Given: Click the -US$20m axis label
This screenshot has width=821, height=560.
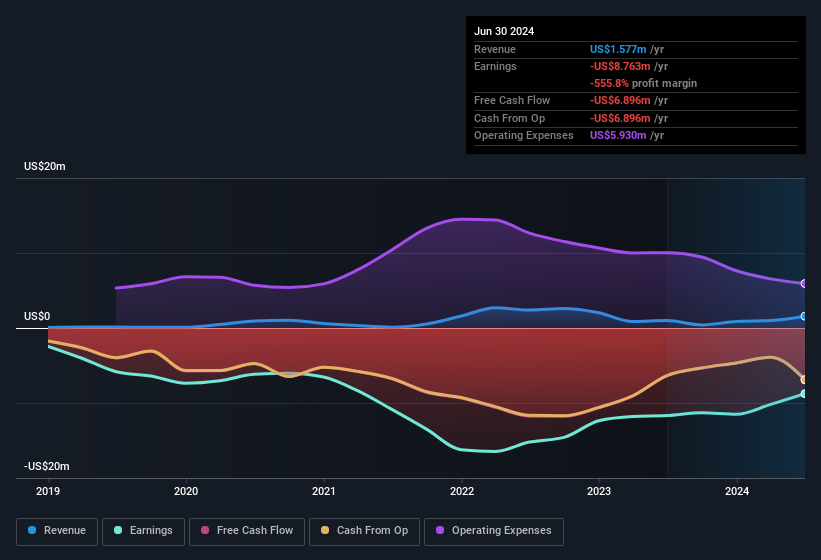Looking at the screenshot, I should tap(47, 466).
